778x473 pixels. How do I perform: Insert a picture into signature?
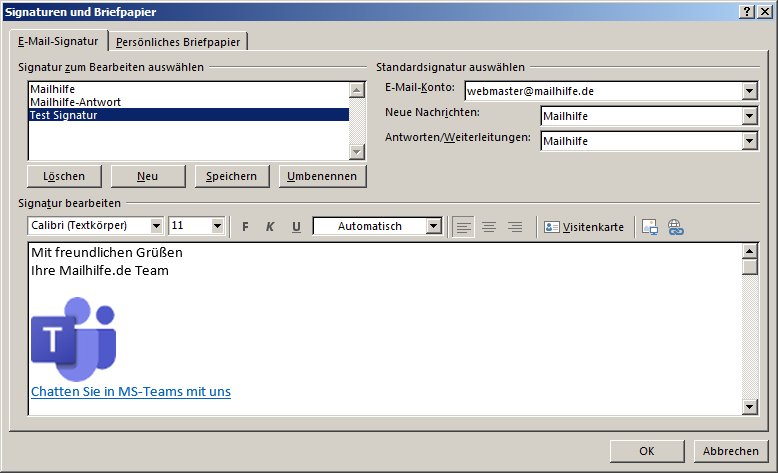tap(649, 227)
